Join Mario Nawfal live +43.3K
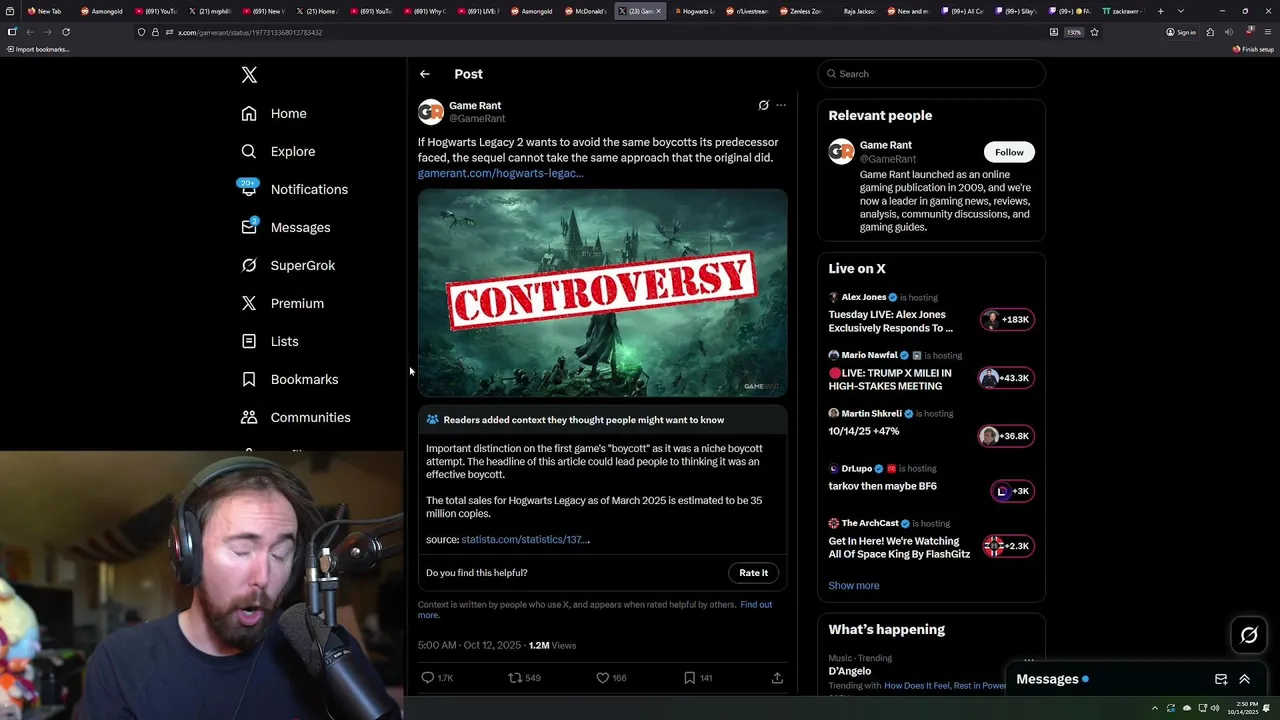Image resolution: width=1280 pixels, height=720 pixels. [x=1007, y=378]
